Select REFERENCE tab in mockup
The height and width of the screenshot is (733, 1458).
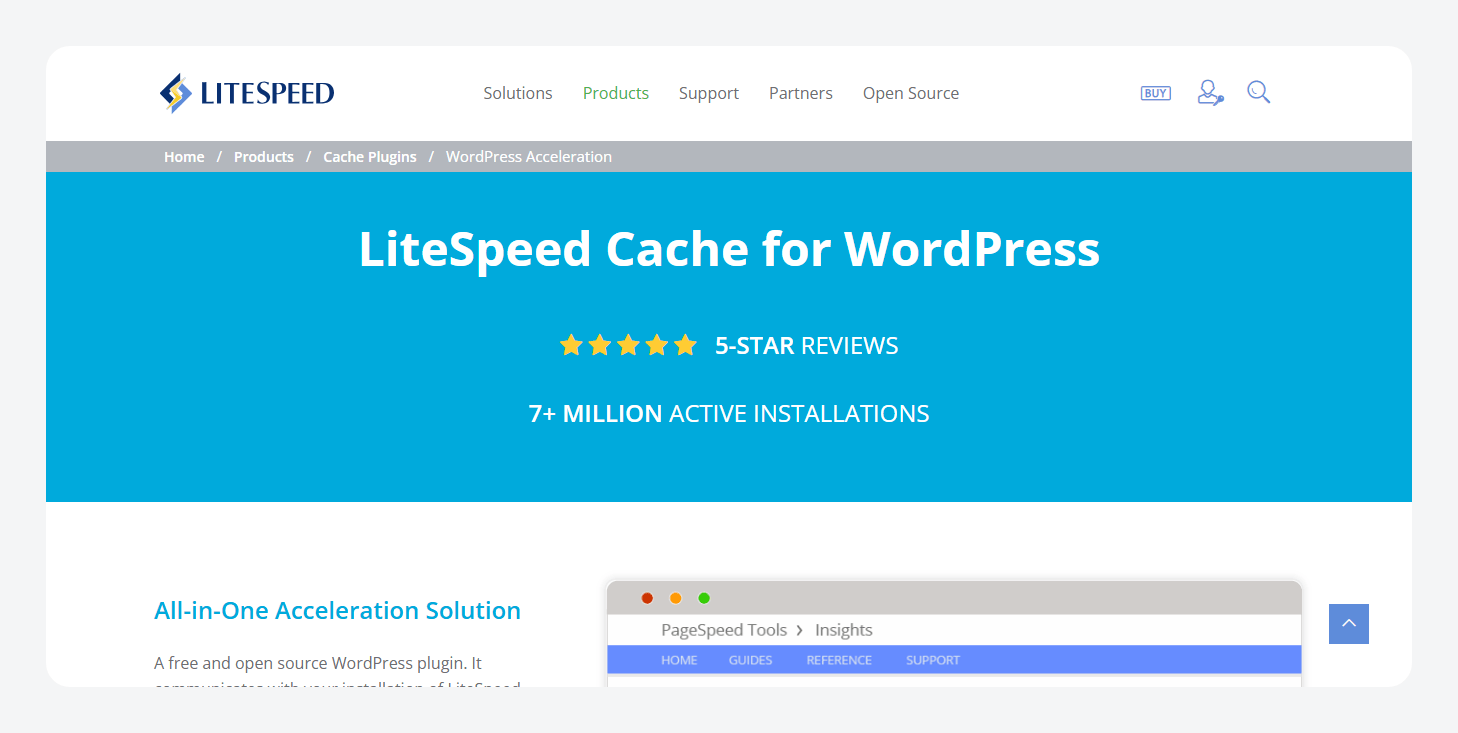[839, 660]
